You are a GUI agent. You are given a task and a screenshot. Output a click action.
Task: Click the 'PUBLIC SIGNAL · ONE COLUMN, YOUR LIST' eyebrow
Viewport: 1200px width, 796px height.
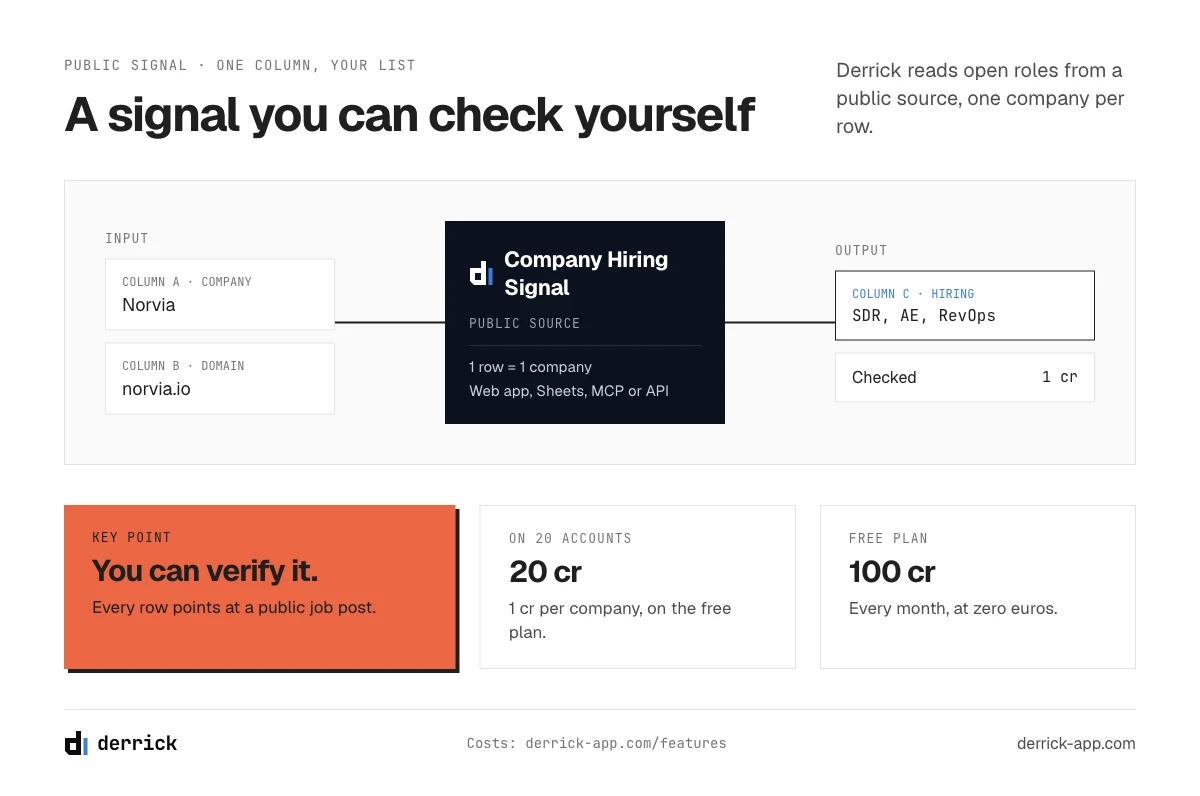coord(240,65)
